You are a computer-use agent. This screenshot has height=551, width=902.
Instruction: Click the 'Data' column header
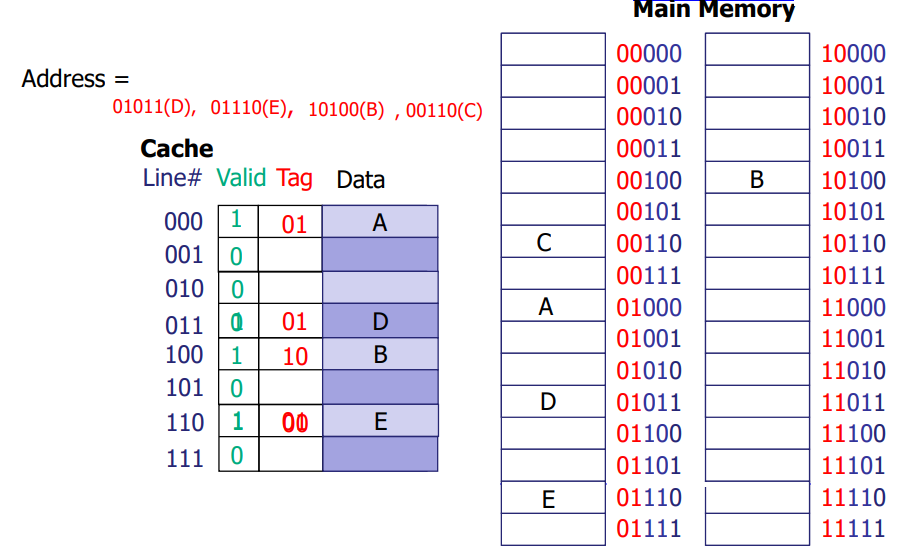point(361,180)
